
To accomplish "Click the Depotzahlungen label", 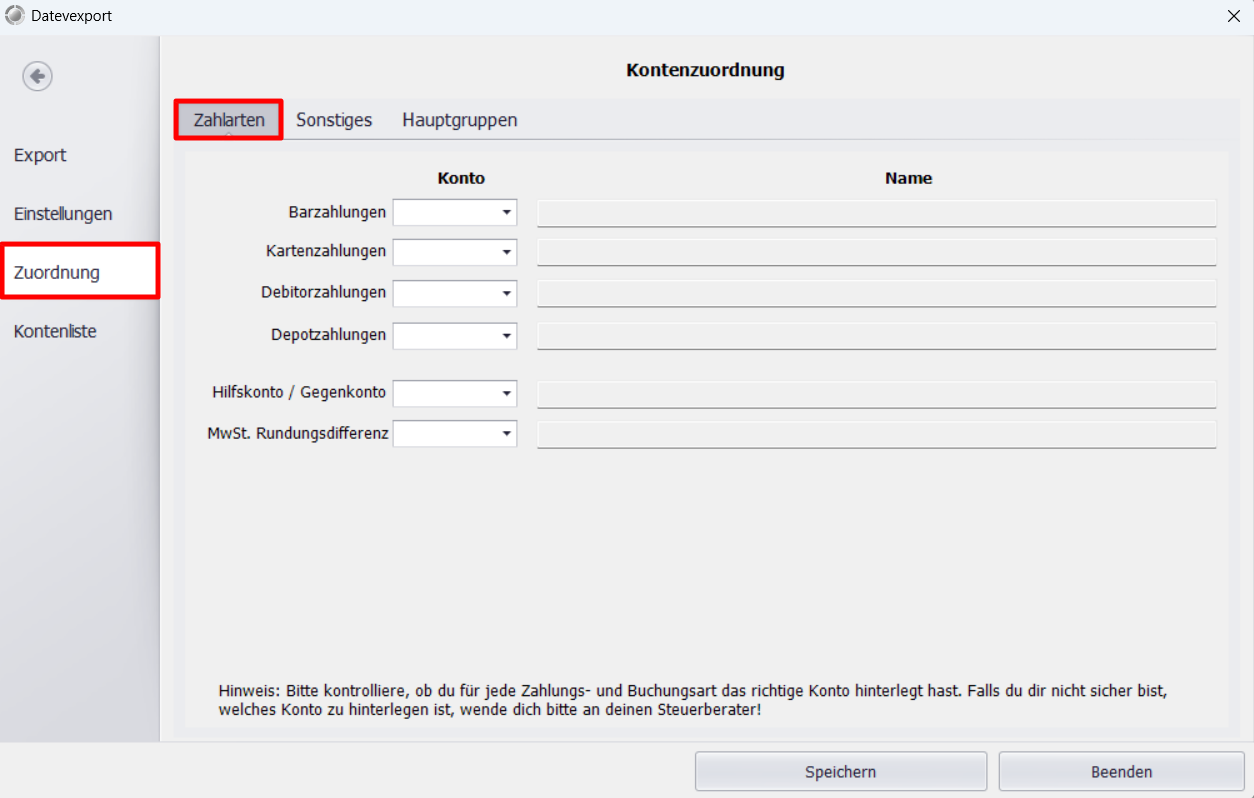I will click(x=328, y=335).
